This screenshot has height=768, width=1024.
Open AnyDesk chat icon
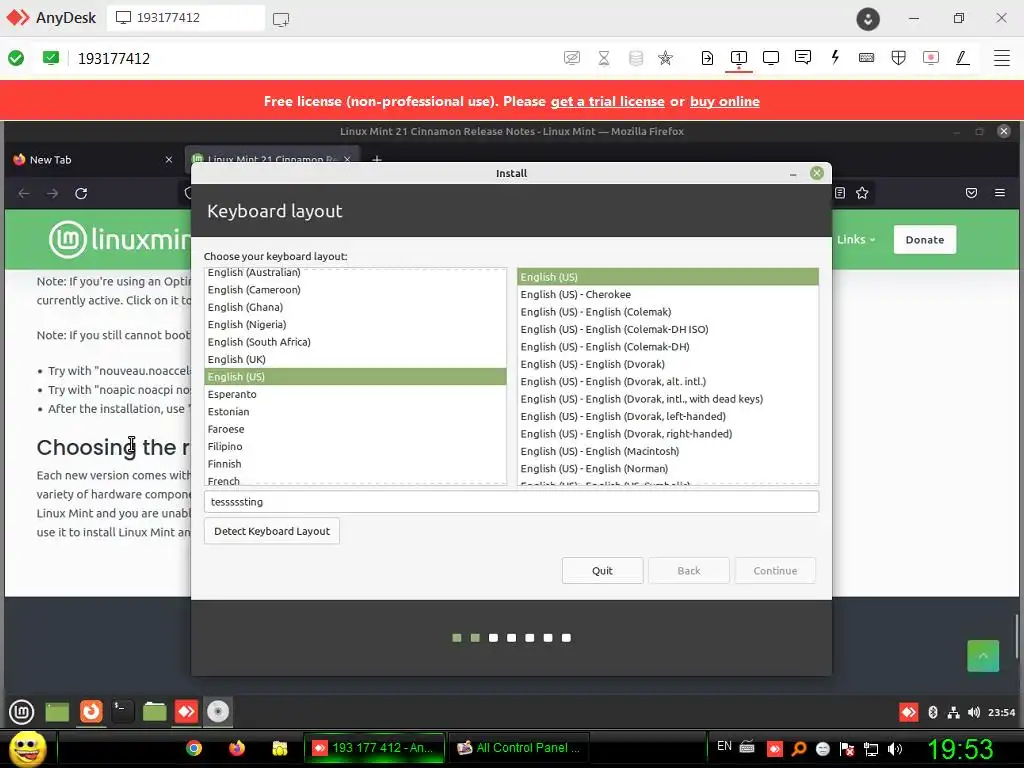pyautogui.click(x=803, y=58)
